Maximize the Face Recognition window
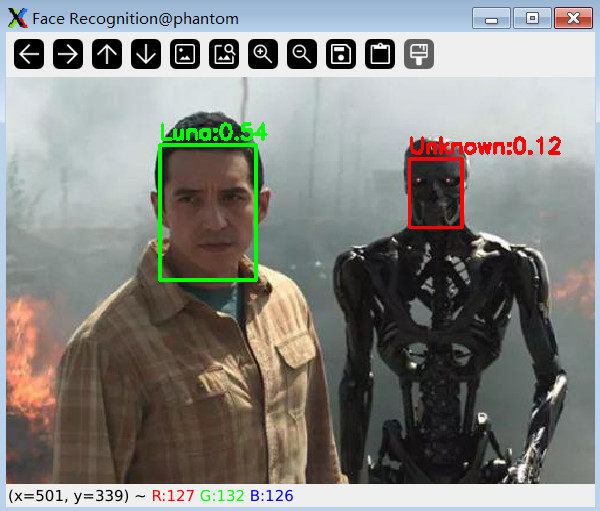 [x=532, y=18]
